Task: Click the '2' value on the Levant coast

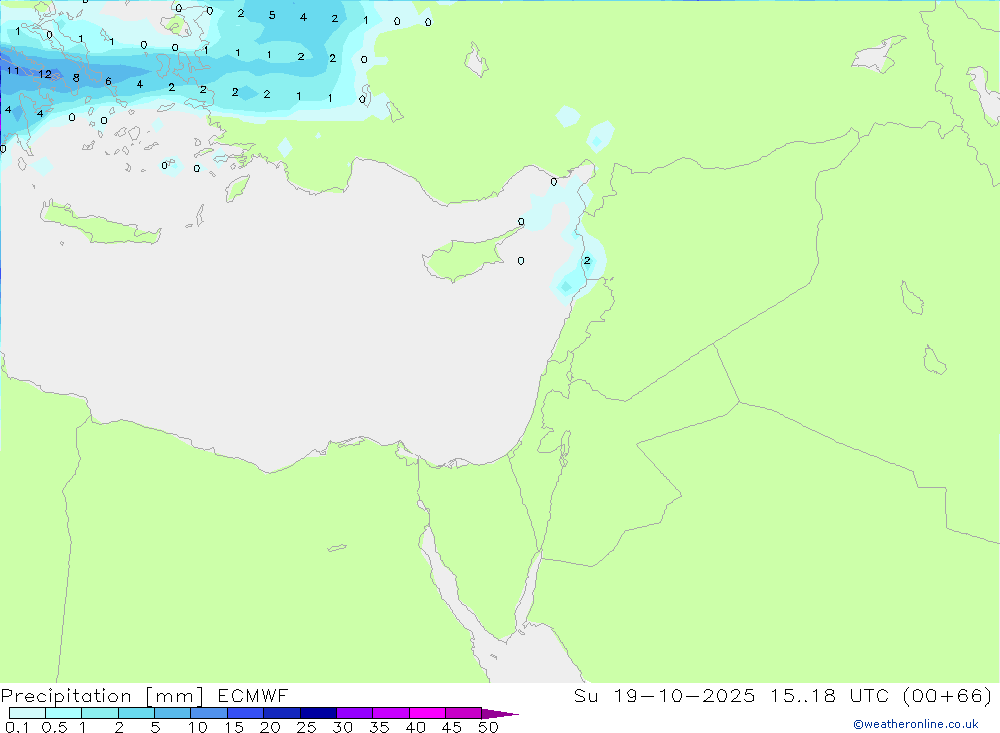Action: (x=587, y=260)
